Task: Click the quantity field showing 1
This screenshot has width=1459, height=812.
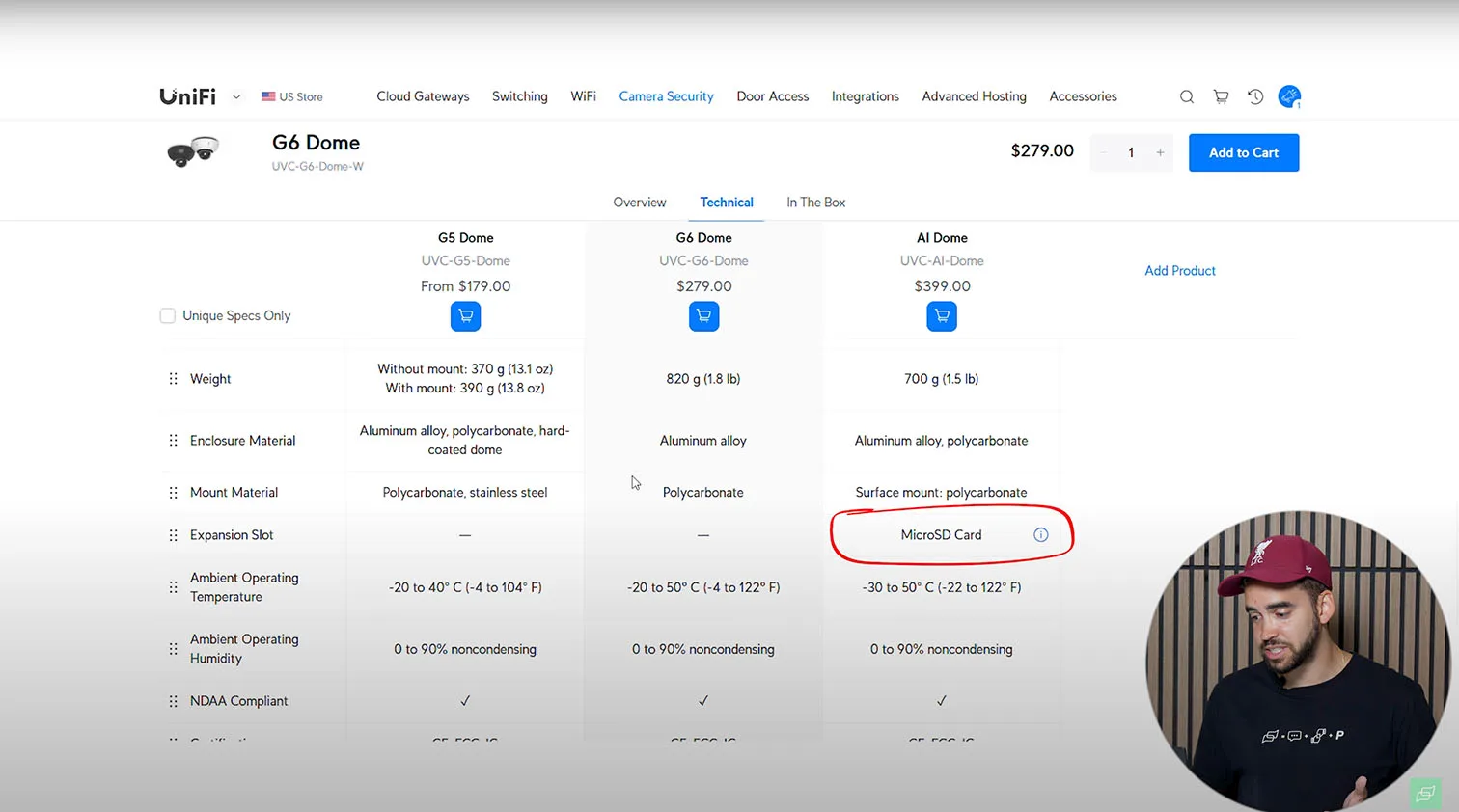Action: pyautogui.click(x=1131, y=152)
